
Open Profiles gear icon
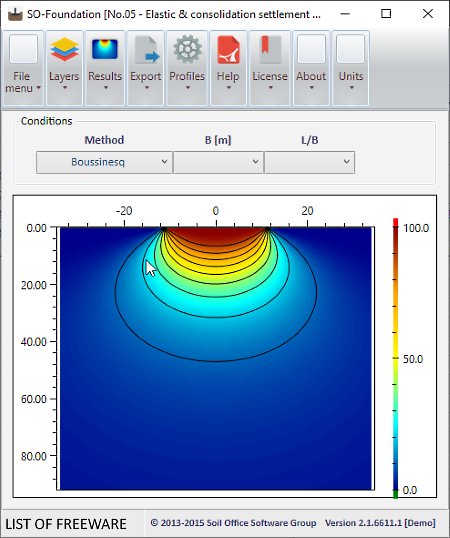(187, 49)
